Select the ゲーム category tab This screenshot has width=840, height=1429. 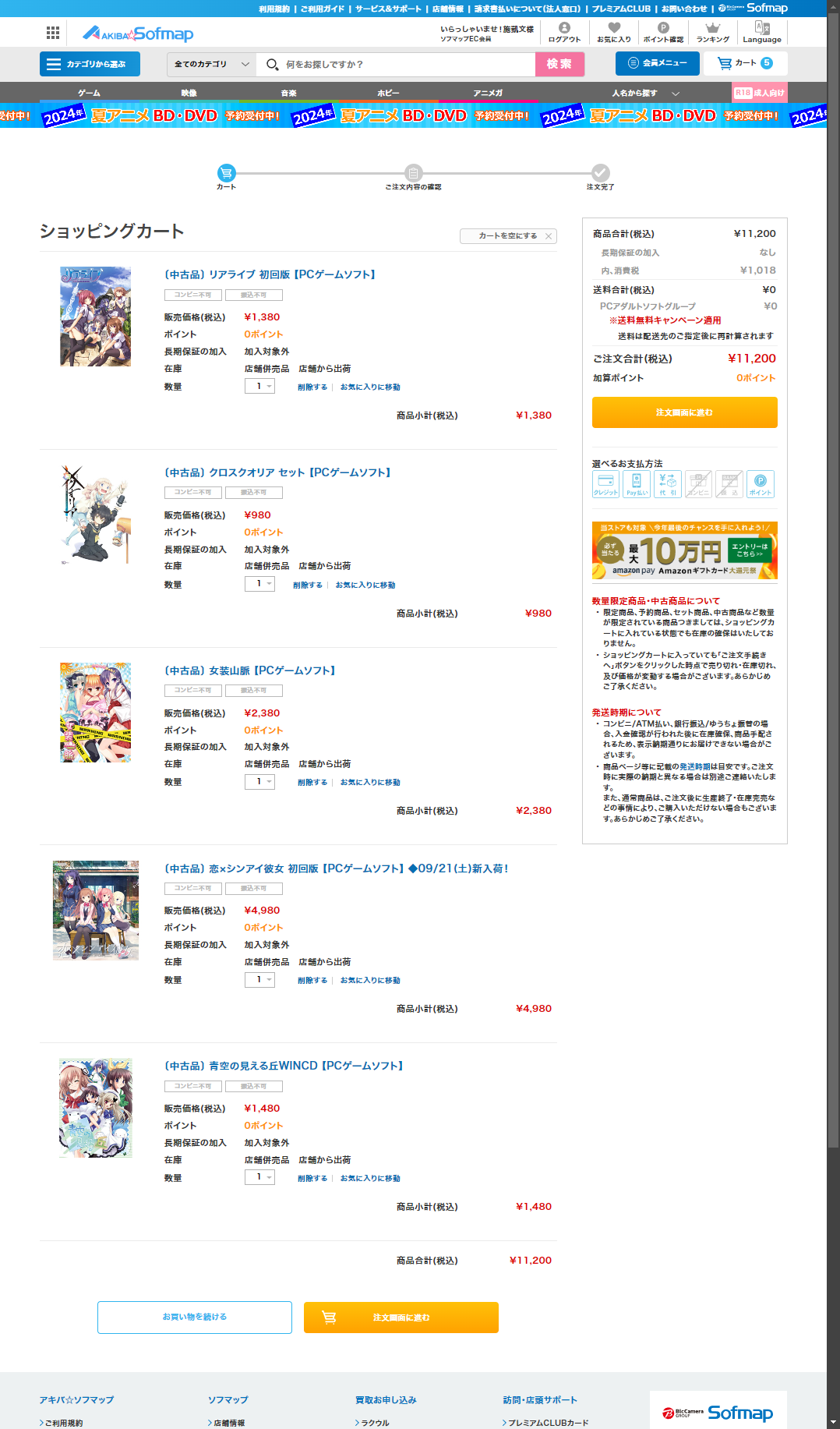pos(89,93)
